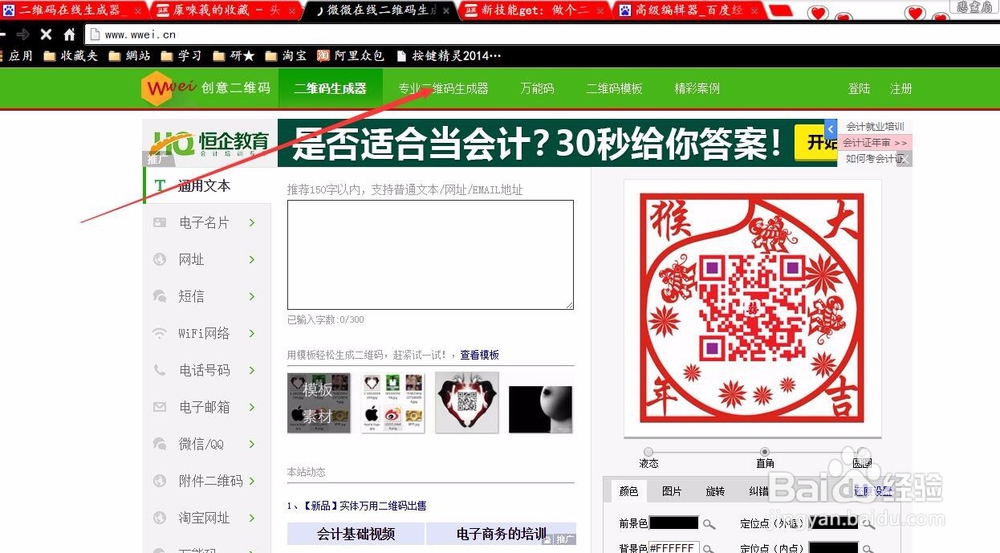Click the magnifier beside 前景色 swatch
The width and height of the screenshot is (1000, 553).
(x=709, y=524)
